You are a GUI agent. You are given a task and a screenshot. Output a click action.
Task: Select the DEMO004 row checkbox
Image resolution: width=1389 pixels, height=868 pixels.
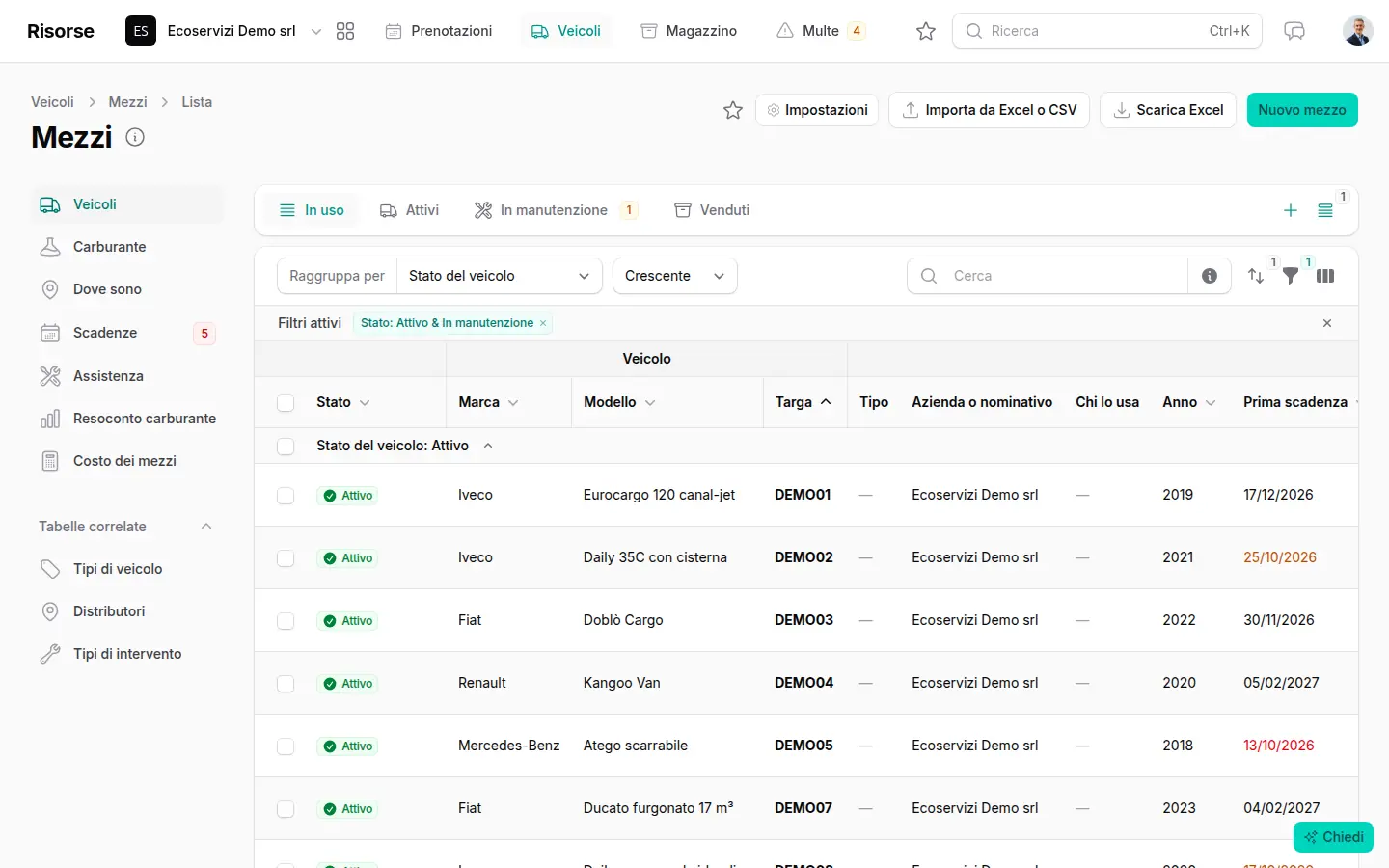[x=286, y=684]
